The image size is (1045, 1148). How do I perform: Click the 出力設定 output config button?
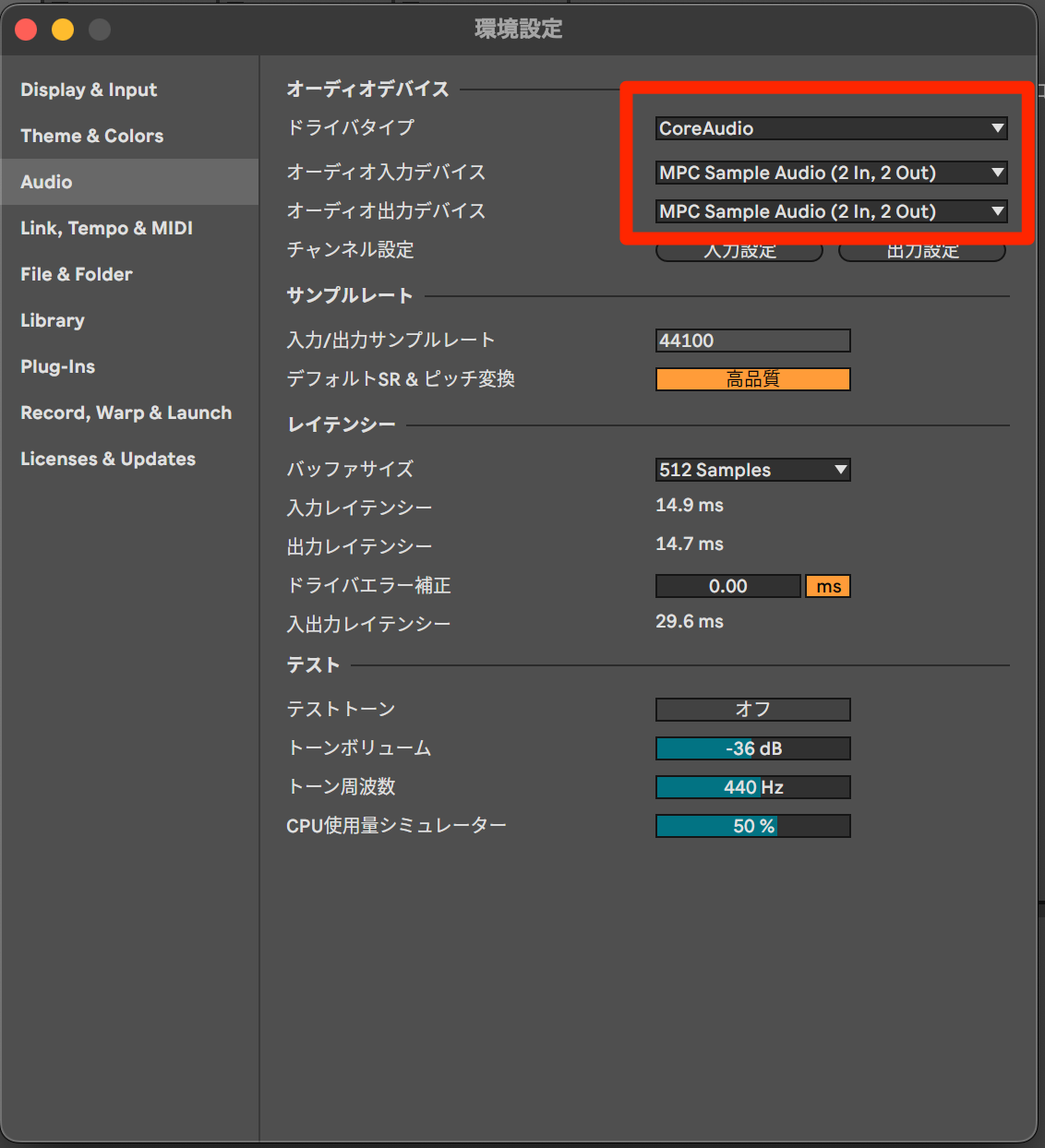(922, 253)
